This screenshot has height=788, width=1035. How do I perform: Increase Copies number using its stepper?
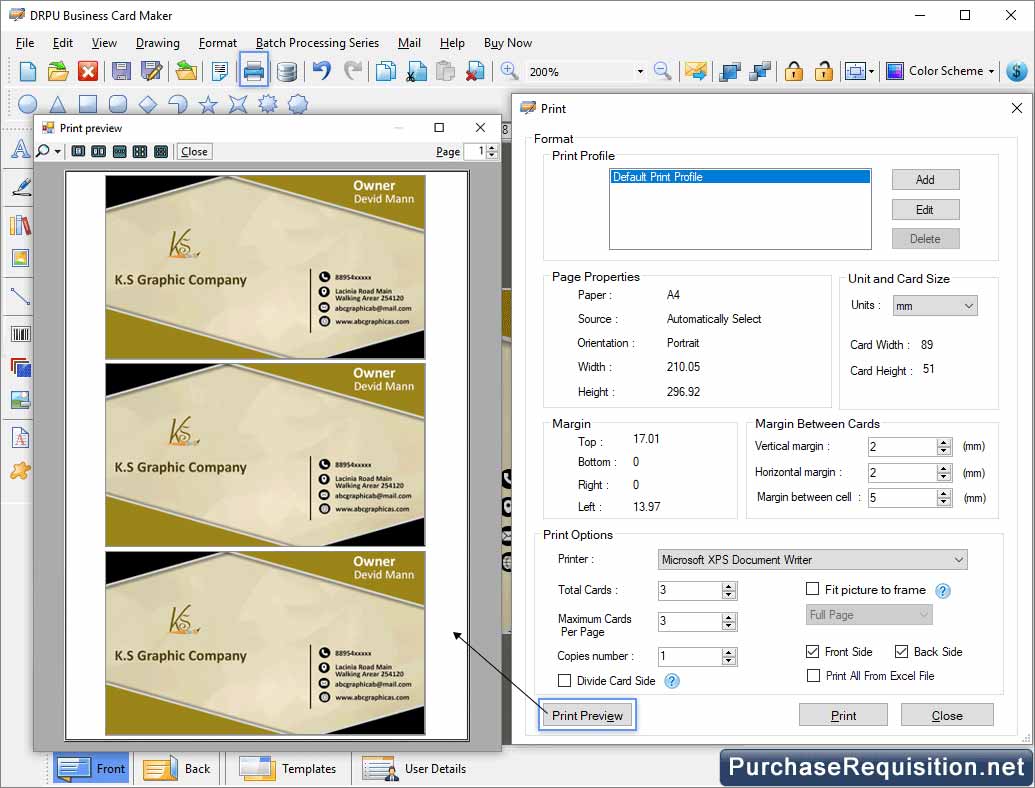click(729, 652)
